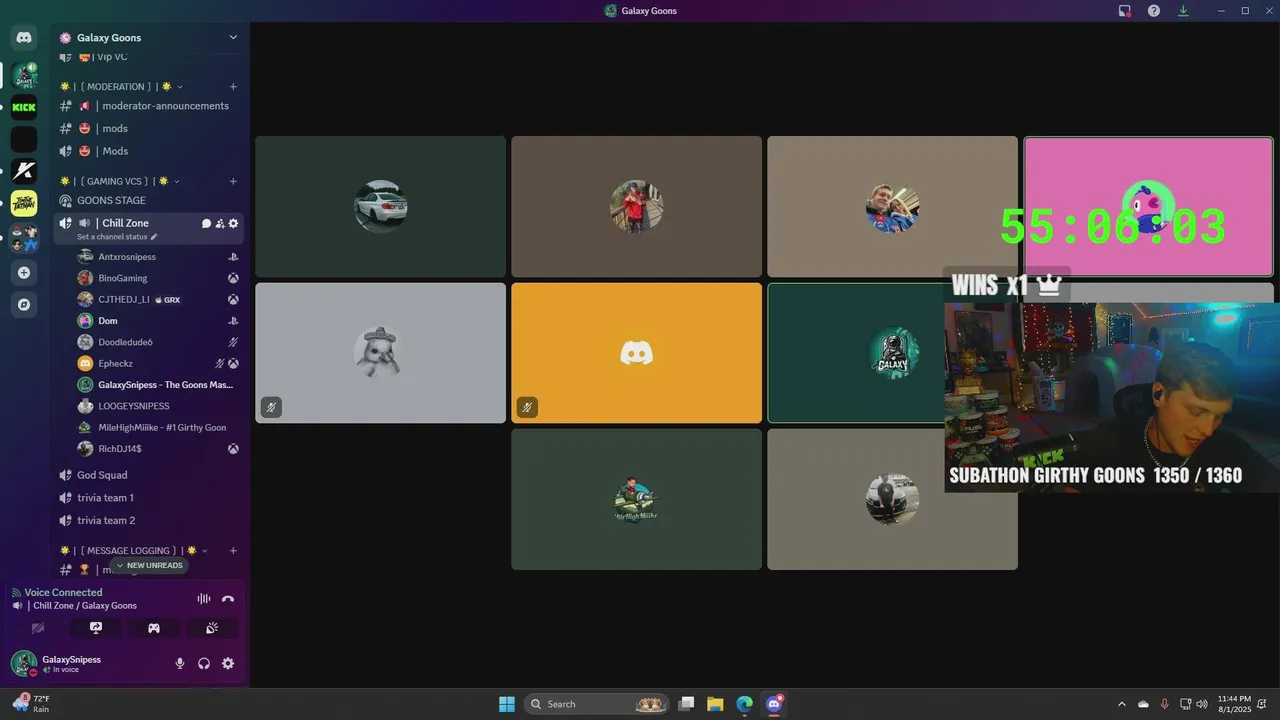This screenshot has height=720, width=1280.
Task: Add channel to GAMING VCS category
Action: tap(233, 181)
